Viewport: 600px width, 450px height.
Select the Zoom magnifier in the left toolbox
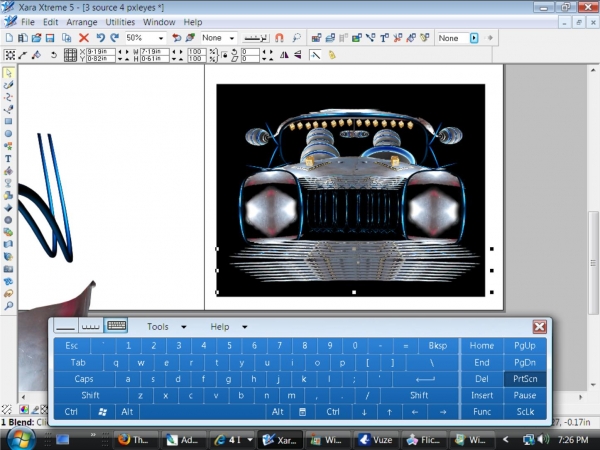(x=8, y=305)
